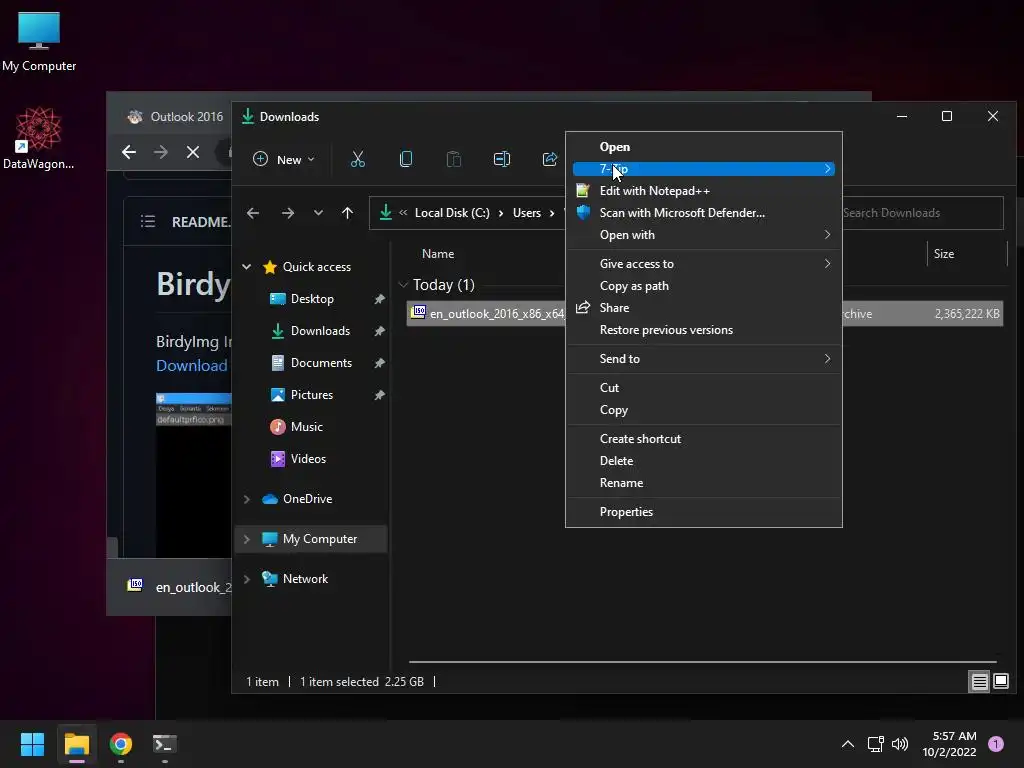The height and width of the screenshot is (768, 1024).
Task: Open Downloads in Quick access sidebar
Action: [x=319, y=331]
